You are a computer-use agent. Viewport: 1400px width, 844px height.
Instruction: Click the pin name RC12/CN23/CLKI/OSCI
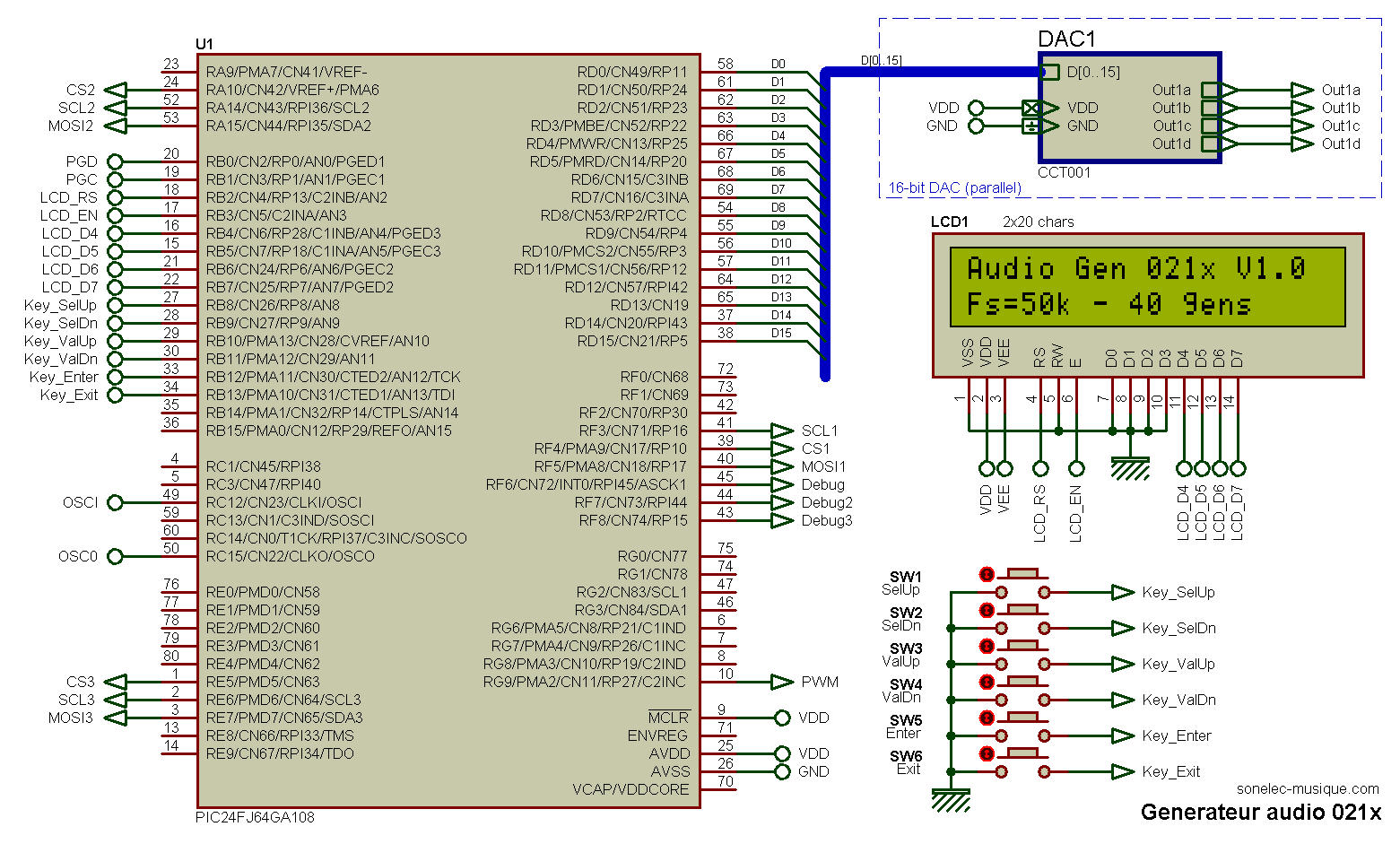click(283, 502)
